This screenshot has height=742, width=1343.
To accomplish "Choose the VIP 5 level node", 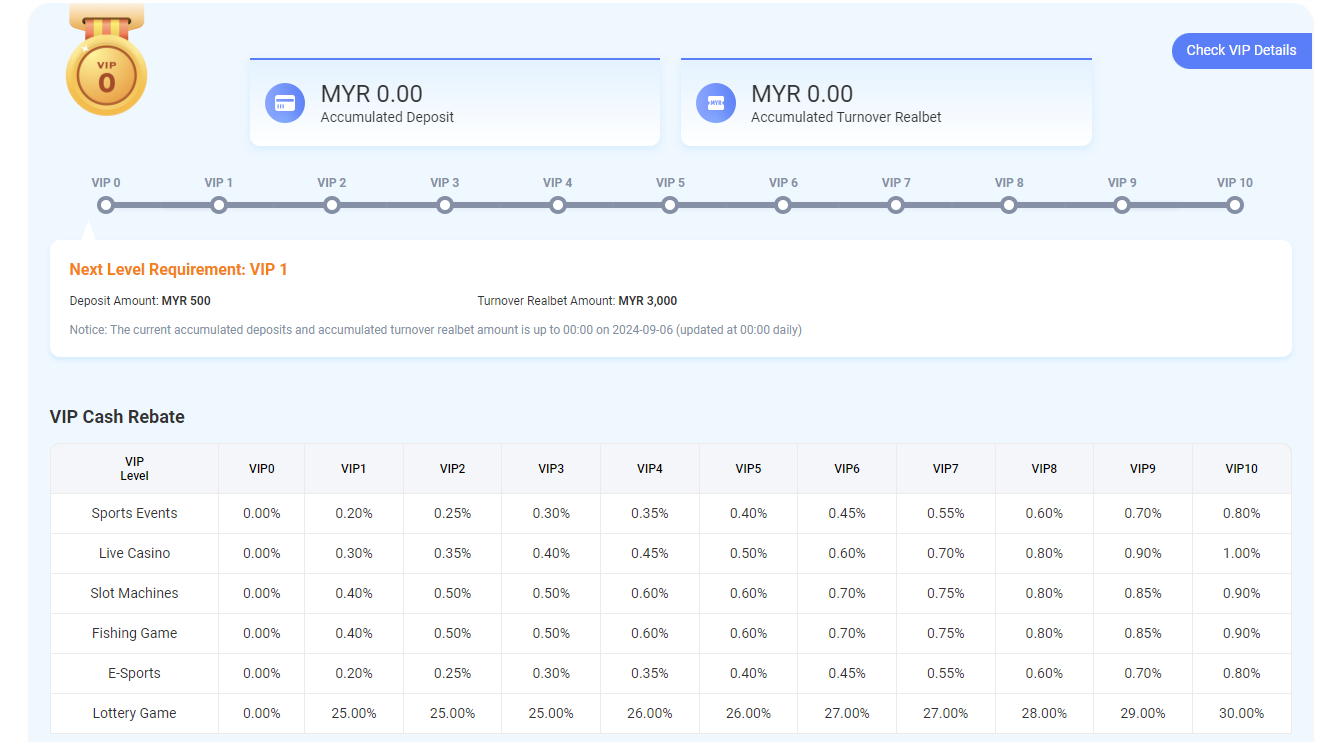I will point(670,205).
